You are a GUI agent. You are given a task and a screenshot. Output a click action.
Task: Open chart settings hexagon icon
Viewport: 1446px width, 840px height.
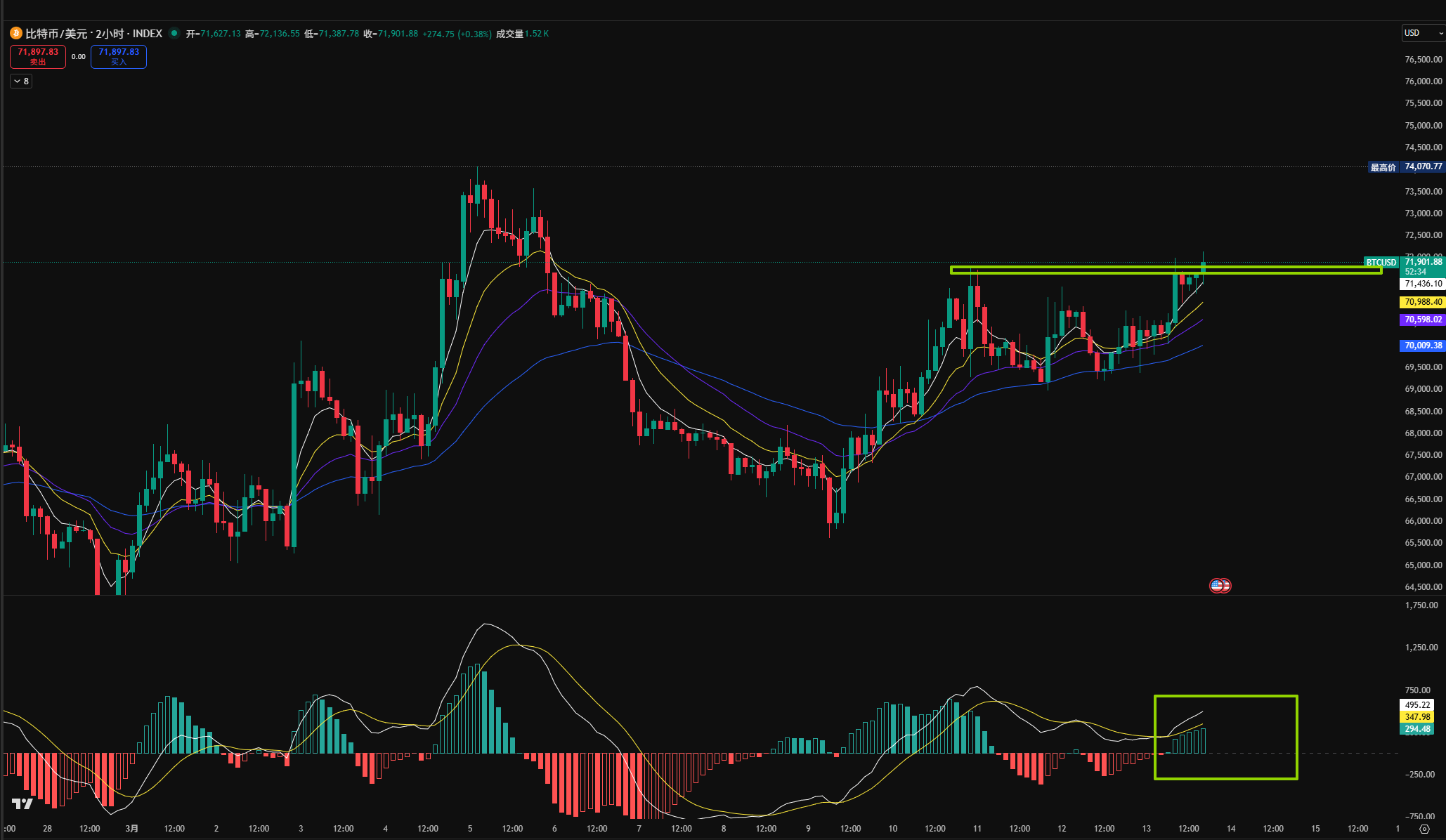pos(1424,829)
